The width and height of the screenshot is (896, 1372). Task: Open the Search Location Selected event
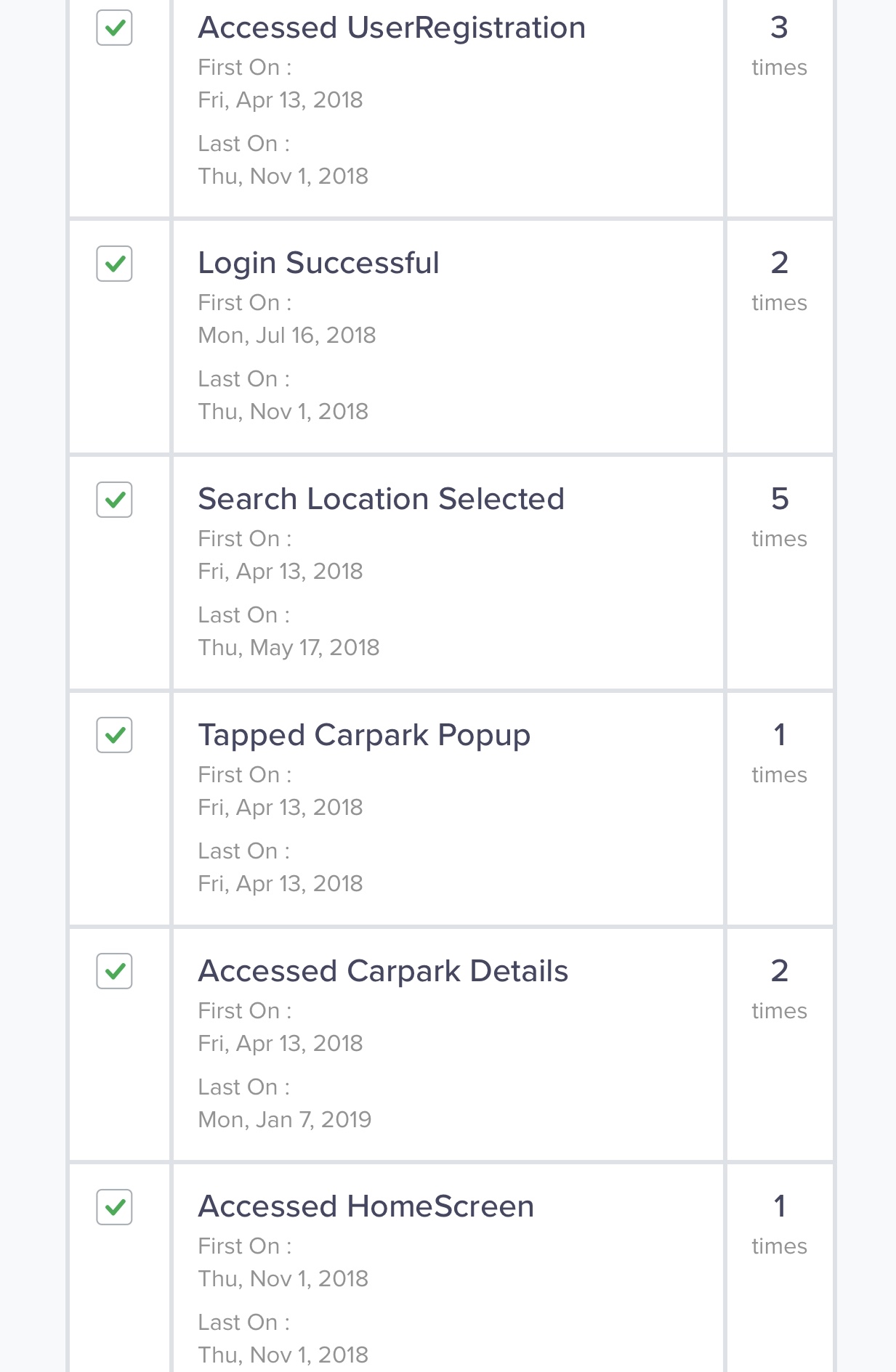[381, 499]
